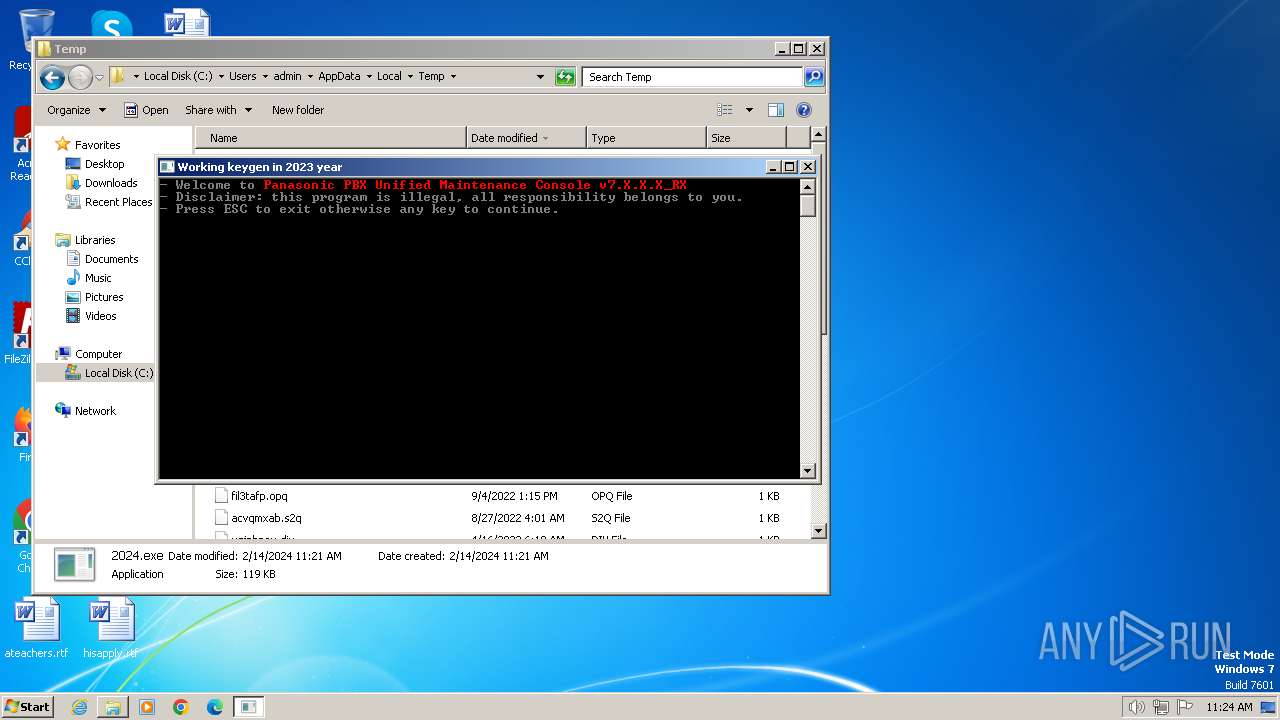Select Computer in navigation pane
1280x720 pixels.
pos(98,354)
